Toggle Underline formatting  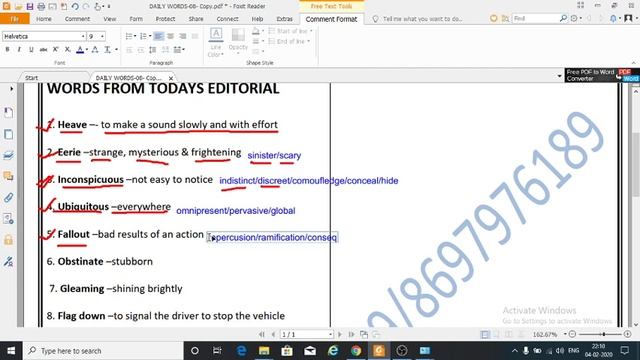(x=31, y=49)
